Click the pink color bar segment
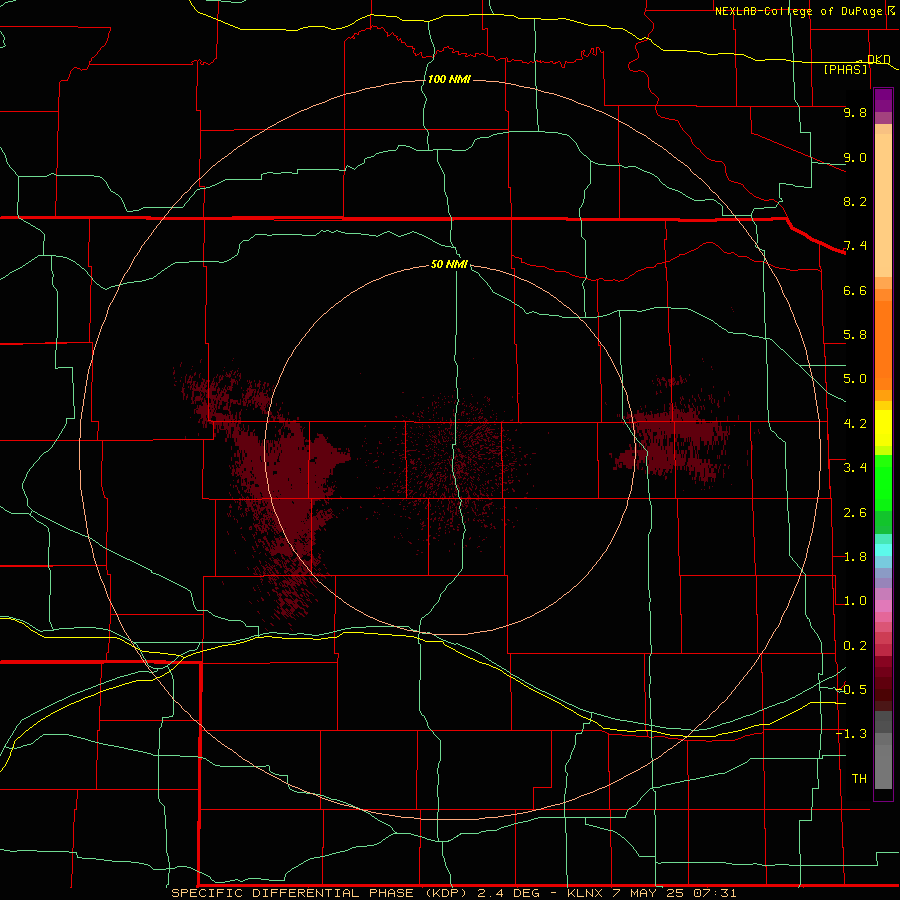The width and height of the screenshot is (900, 900). 883,606
